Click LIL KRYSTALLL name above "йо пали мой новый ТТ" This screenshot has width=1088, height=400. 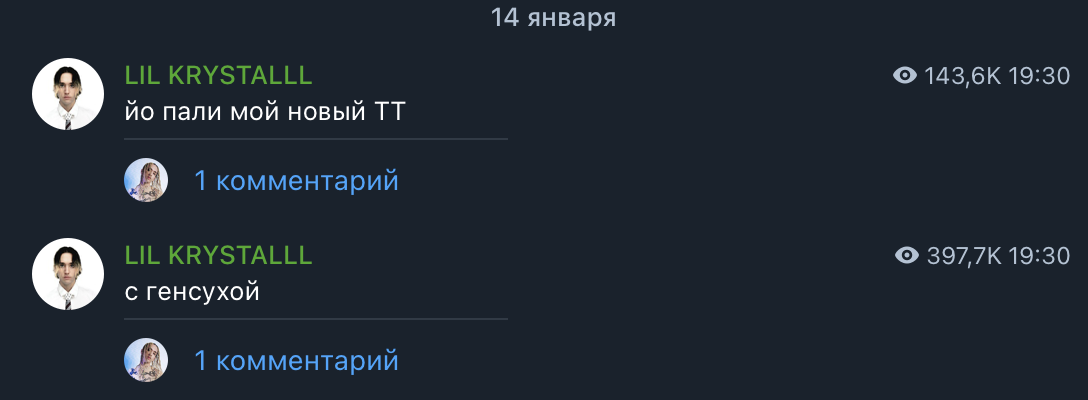pos(219,76)
